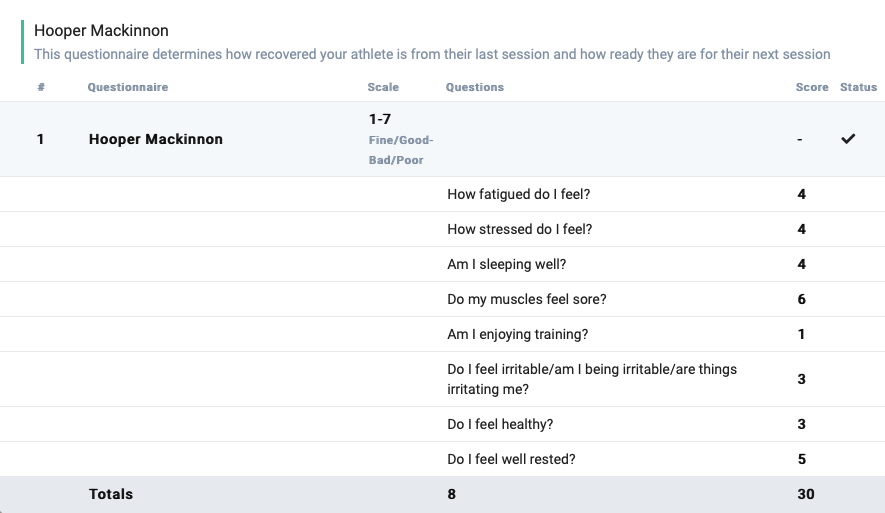Click the 1-7 scale label

380,119
